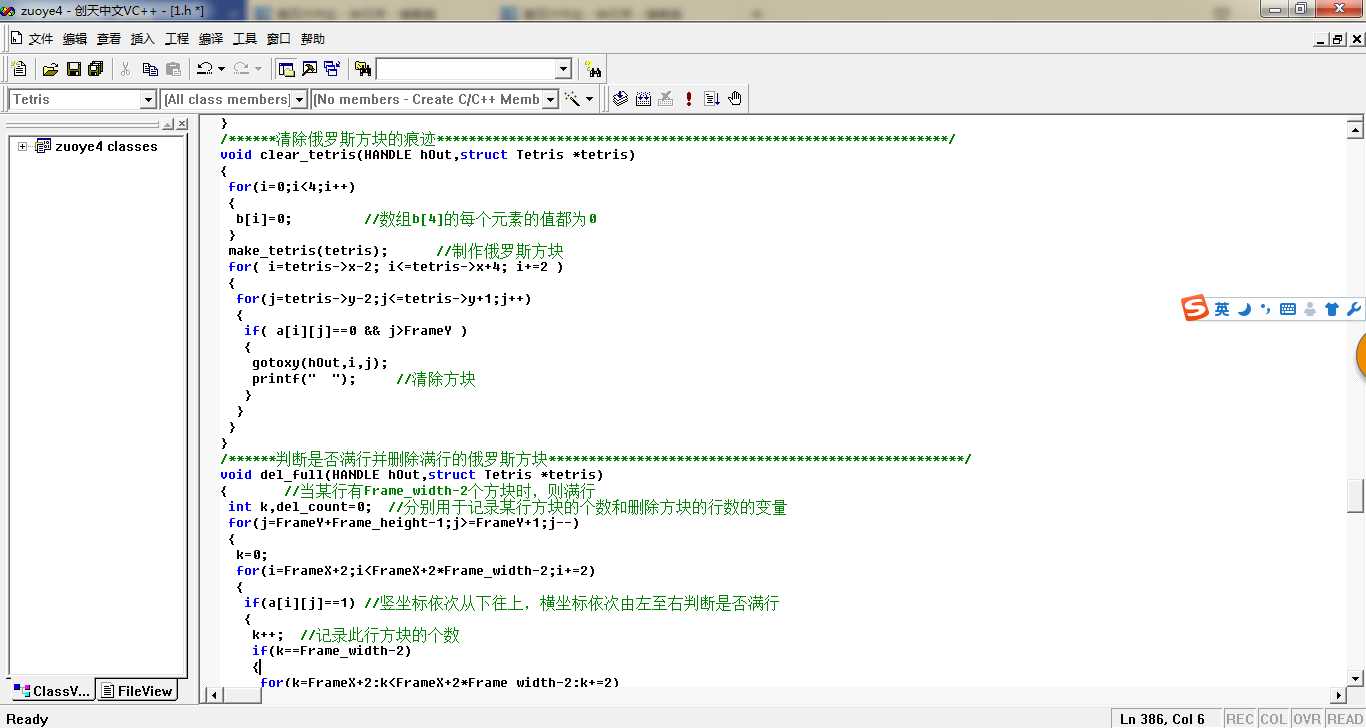Open the Redo history dropdown arrow
Screen dimensions: 1366x728
point(258,69)
